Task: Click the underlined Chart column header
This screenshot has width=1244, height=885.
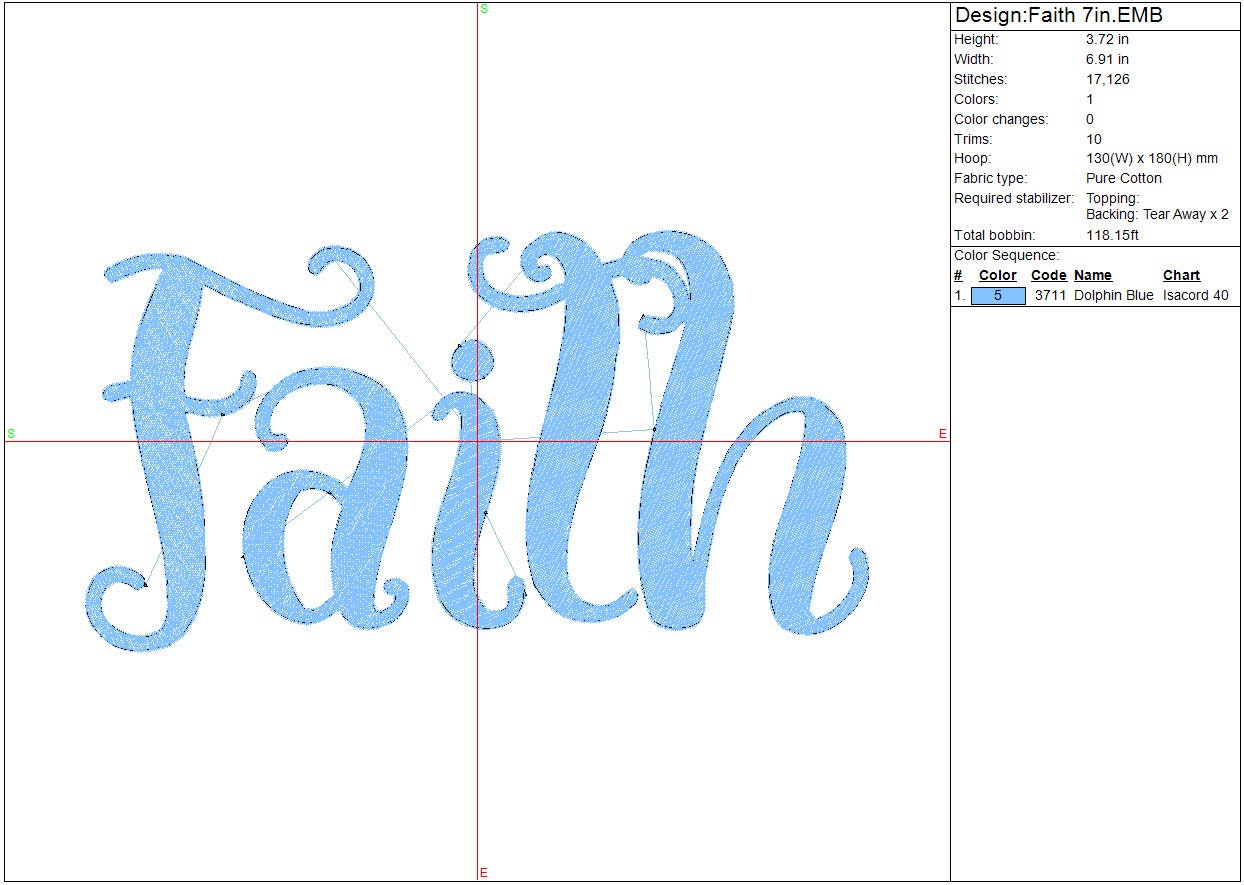Action: [1181, 276]
